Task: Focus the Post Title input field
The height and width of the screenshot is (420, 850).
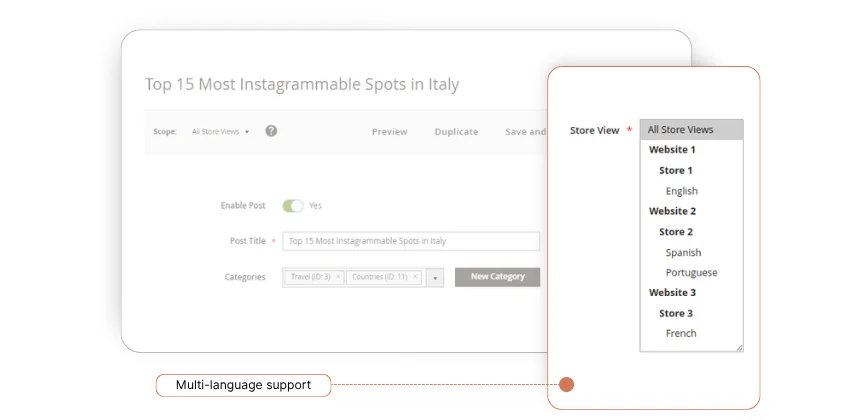Action: point(411,241)
